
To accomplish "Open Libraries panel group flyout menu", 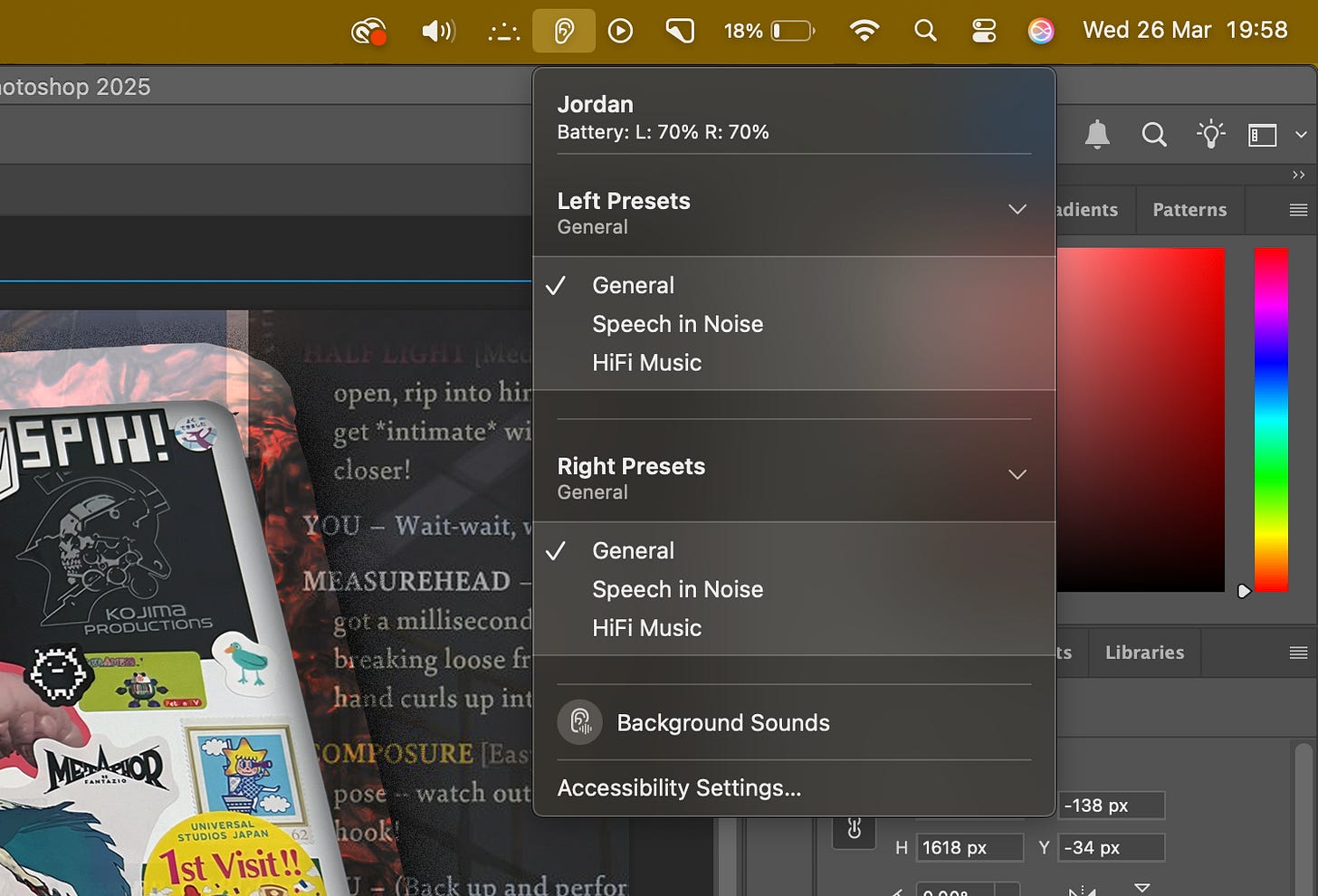I will pos(1298,653).
